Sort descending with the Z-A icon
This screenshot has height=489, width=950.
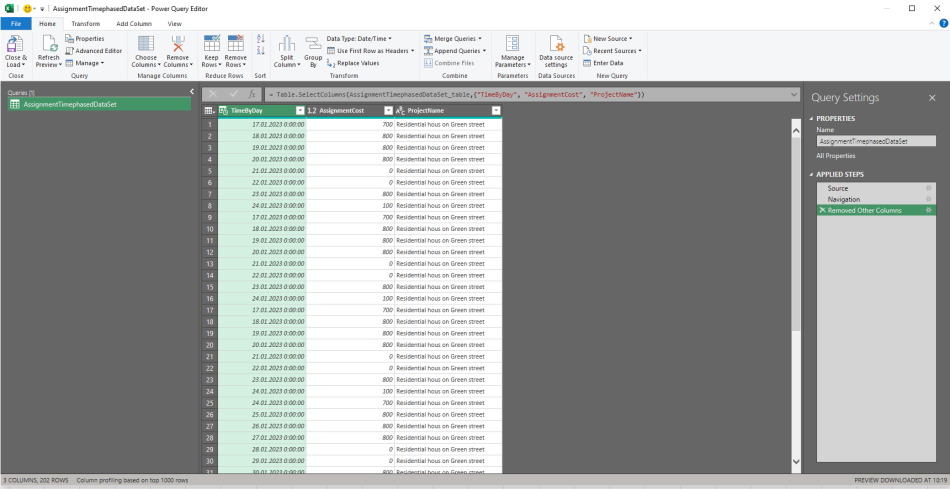click(261, 50)
